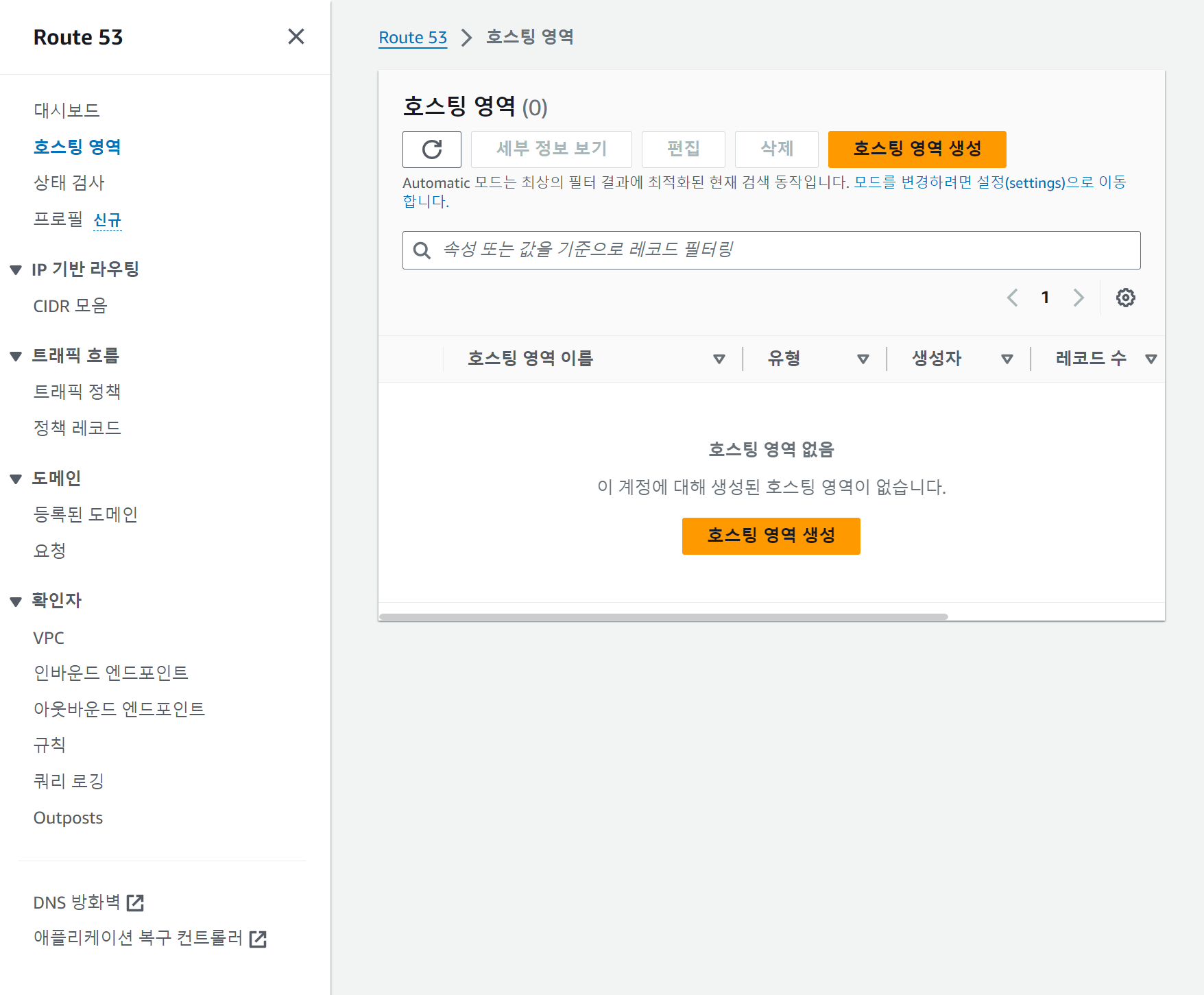1204x995 pixels.
Task: Sort by 레코드 수 column arrow
Action: [1151, 359]
